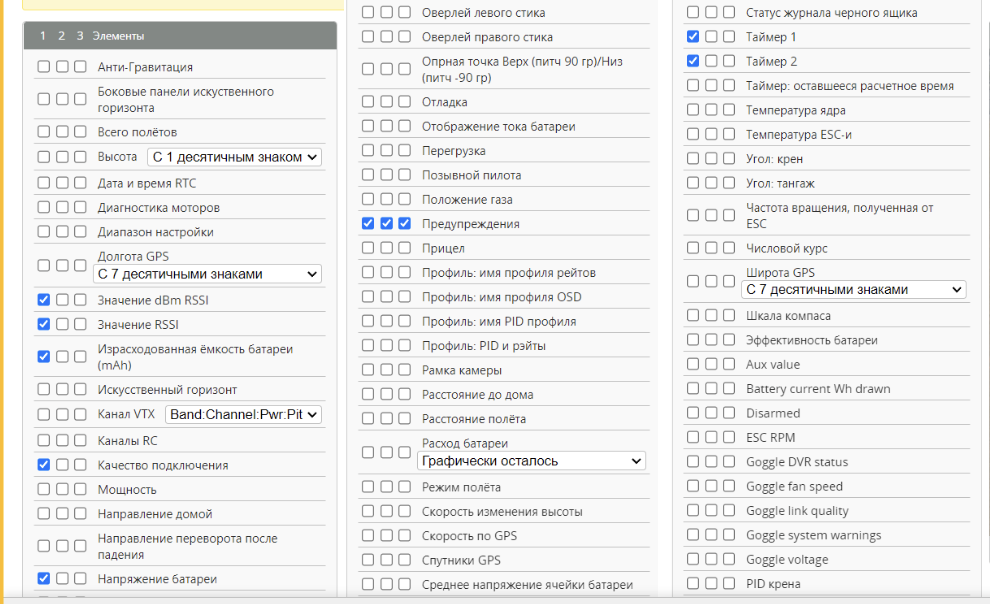
Task: Expand the Канал VTX format dropdown
Action: click(243, 414)
